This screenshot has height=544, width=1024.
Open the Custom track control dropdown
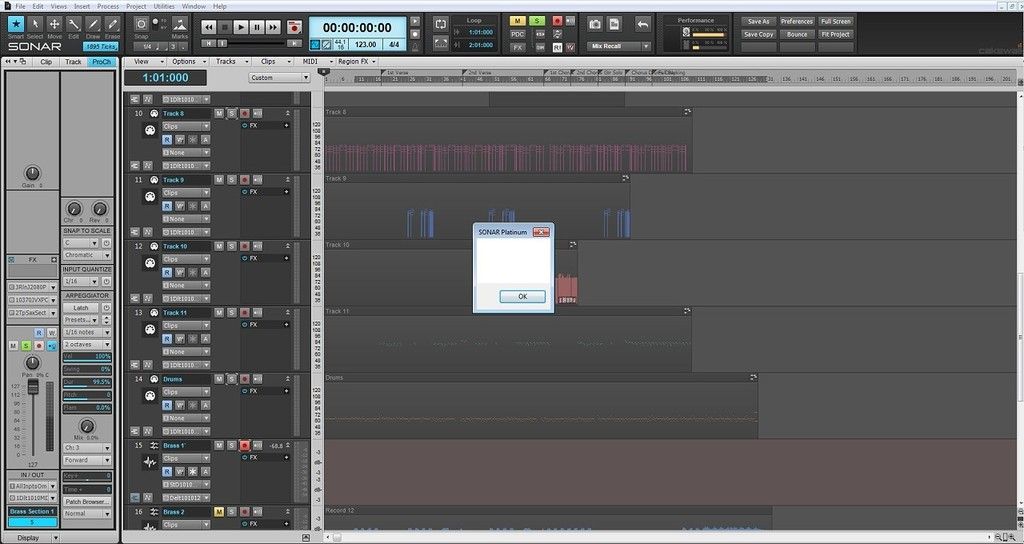click(x=278, y=78)
